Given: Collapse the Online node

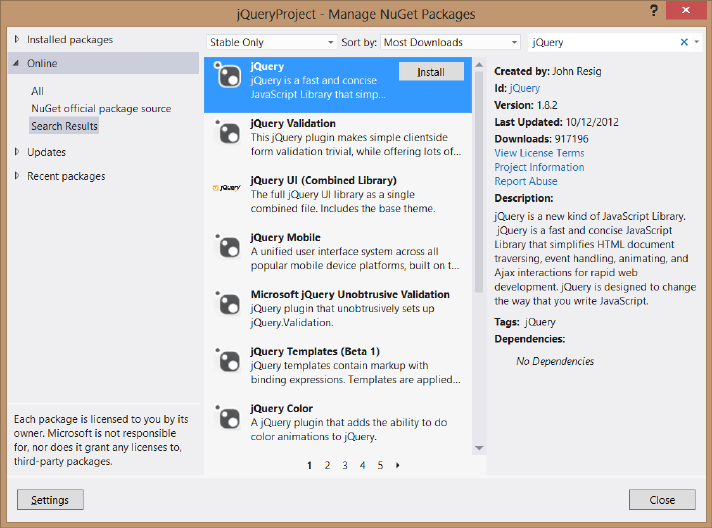Looking at the screenshot, I should pos(16,63).
